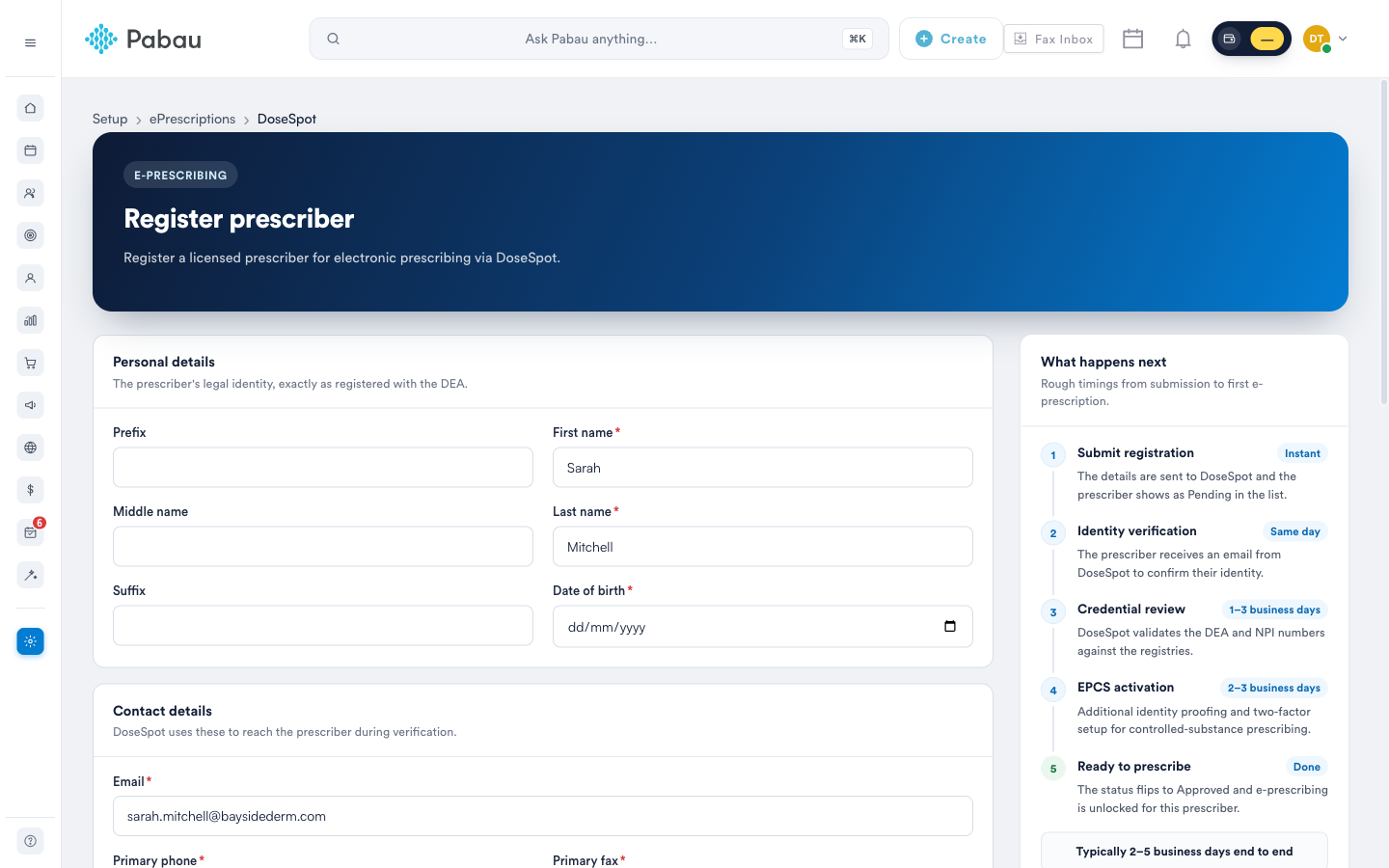Click the Create button

951,39
